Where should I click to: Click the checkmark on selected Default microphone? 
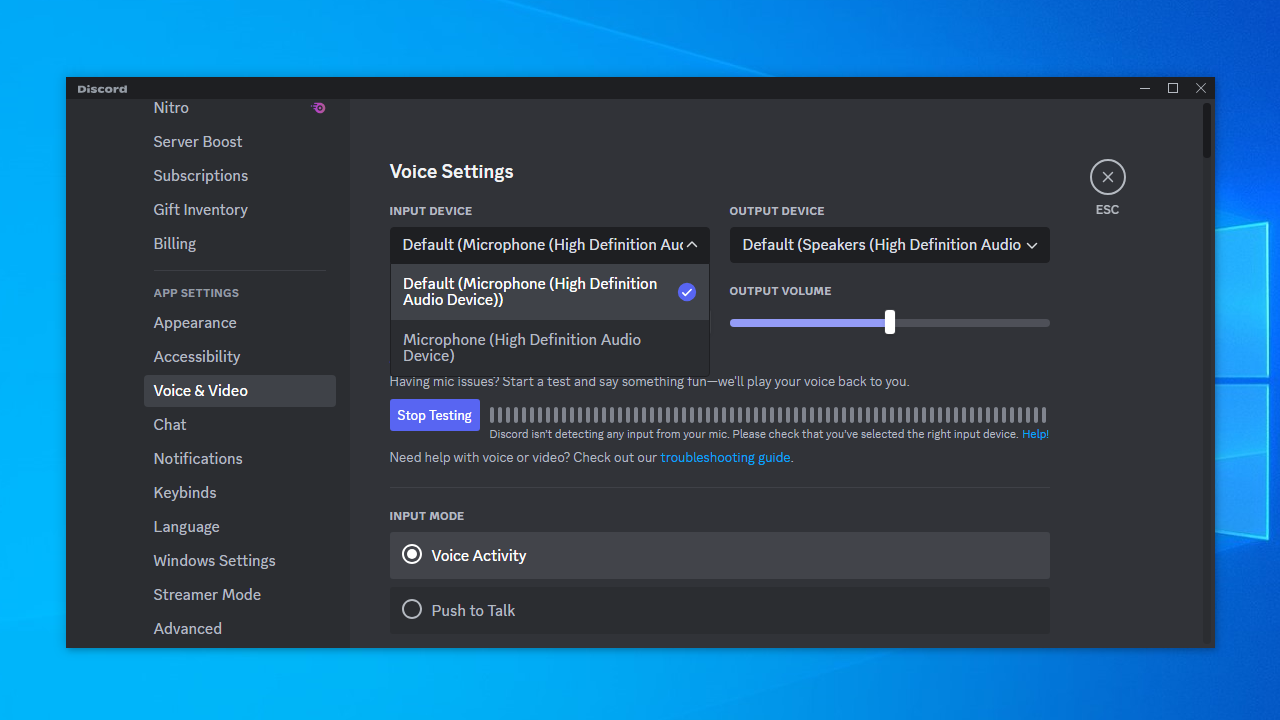687,292
